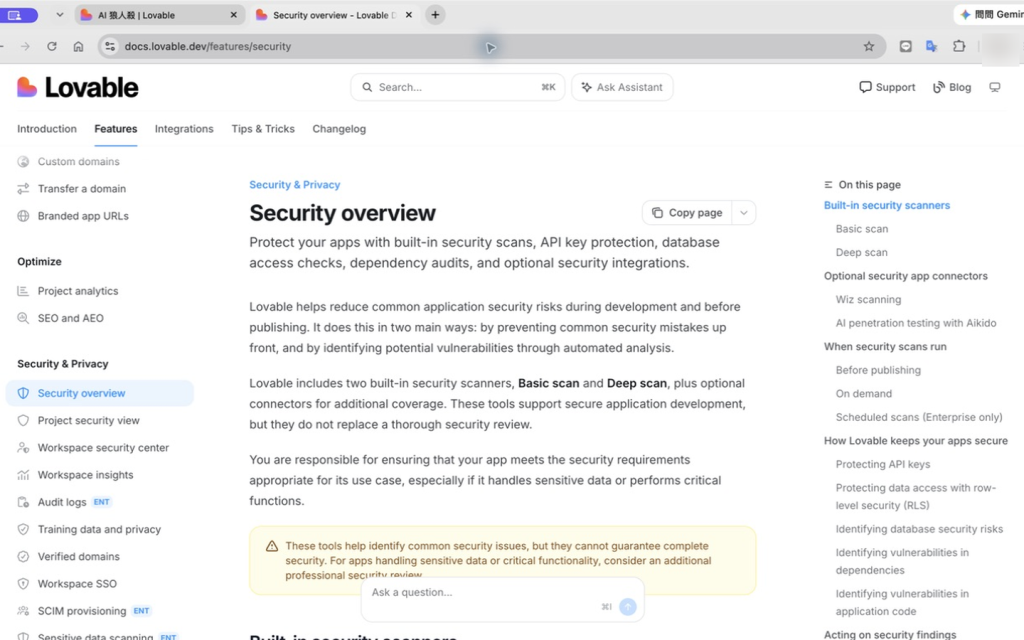
Task: Go to the browser home page icon
Action: click(x=78, y=46)
